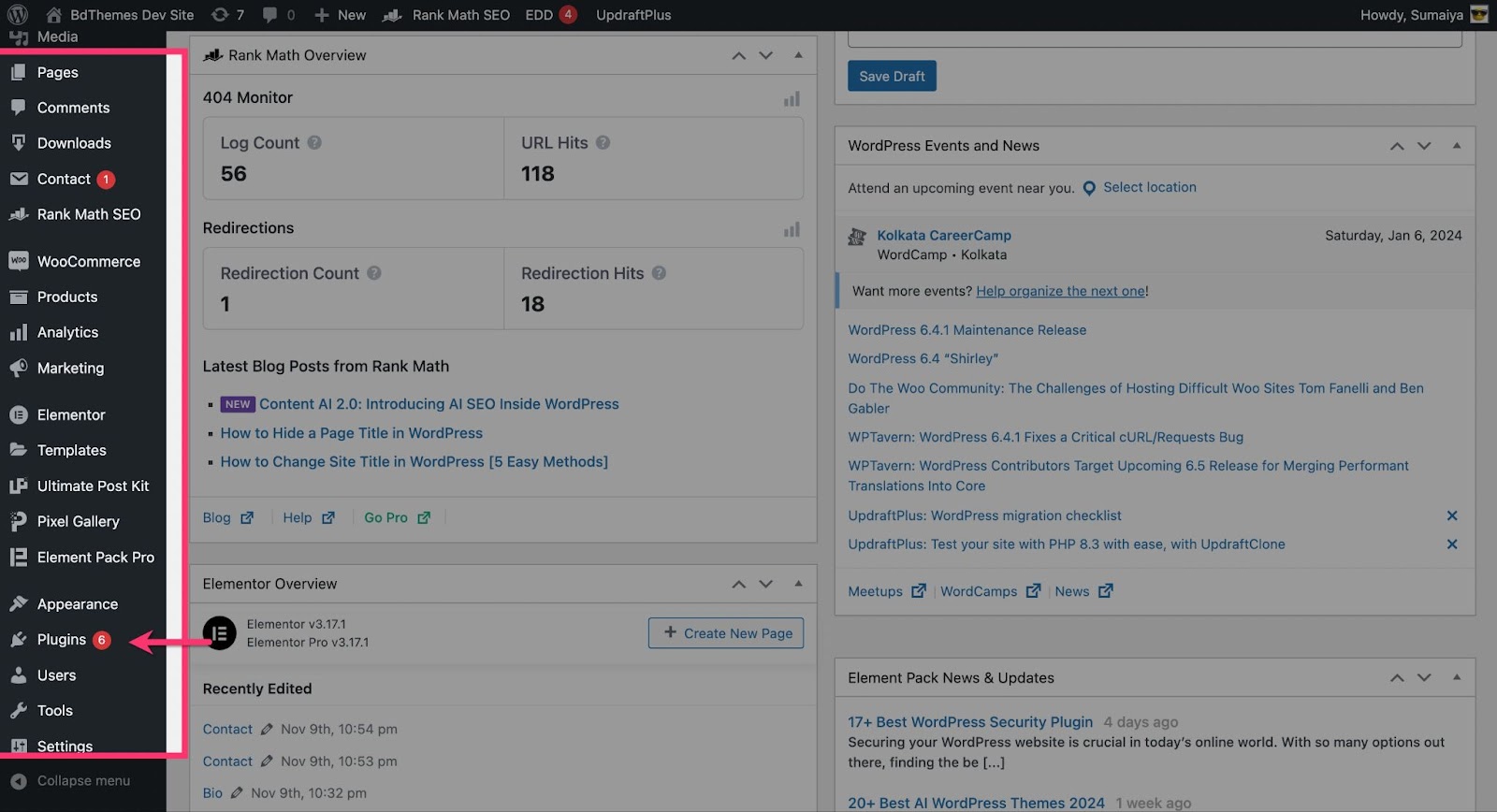Screen dimensions: 1497x812
Task: Move Element Pack News panel down
Action: [1424, 678]
